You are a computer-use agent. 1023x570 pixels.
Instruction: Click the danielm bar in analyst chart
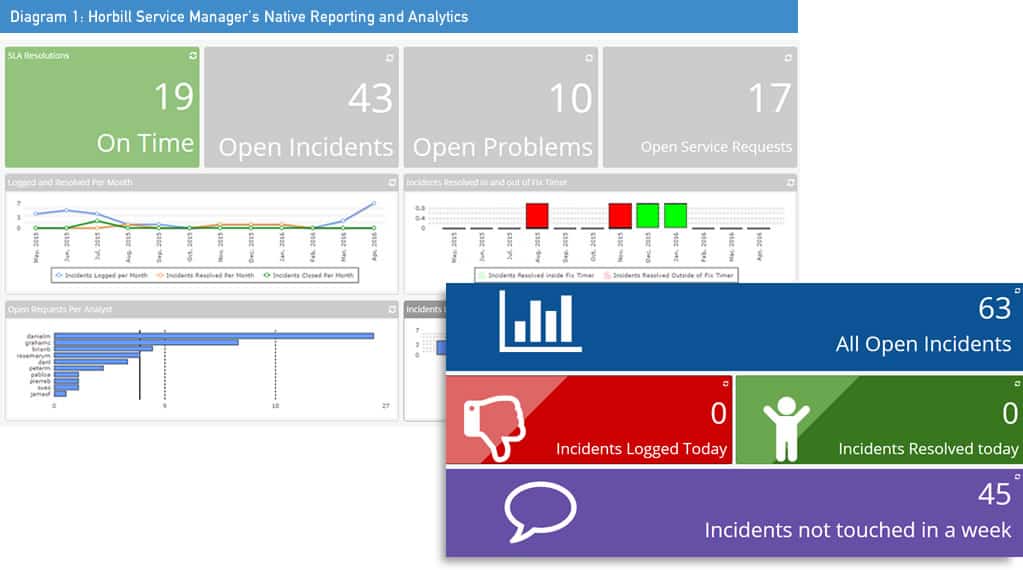(213, 335)
